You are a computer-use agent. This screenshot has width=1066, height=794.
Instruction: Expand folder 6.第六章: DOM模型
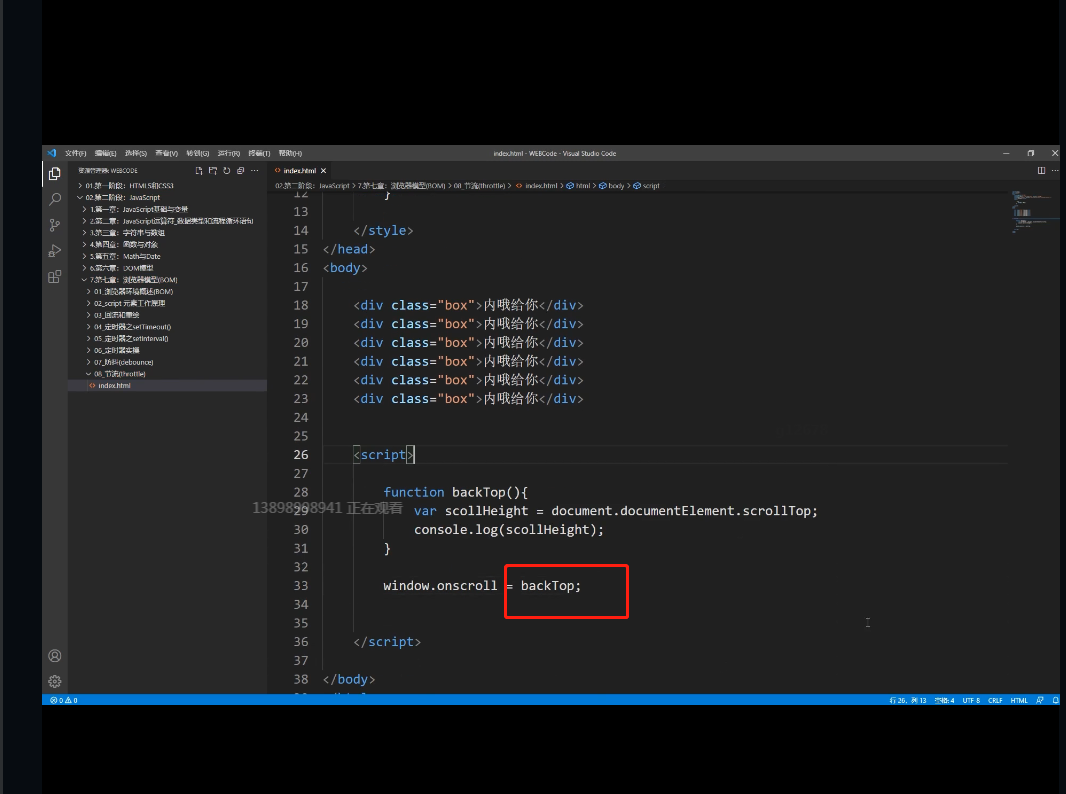[x=167, y=268]
